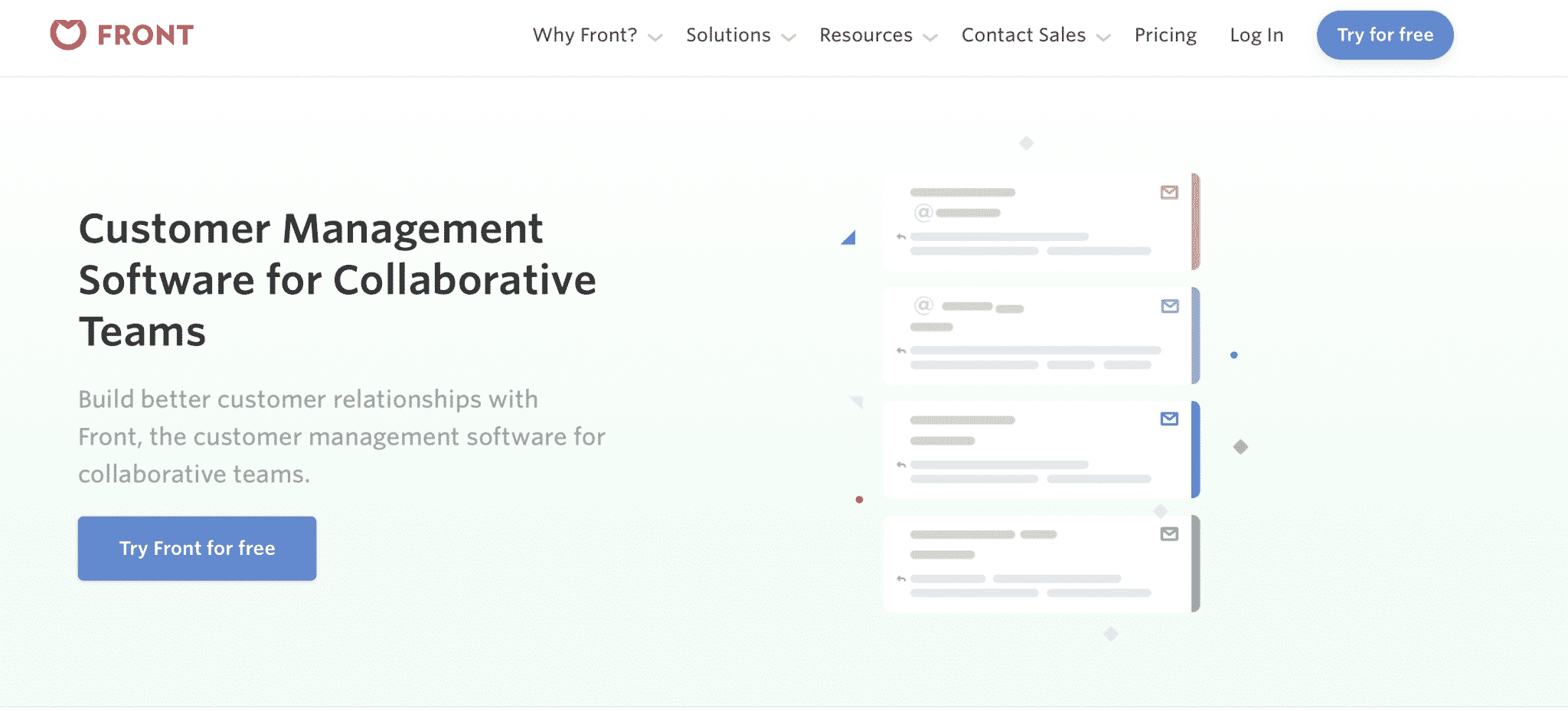Image resolution: width=1568 pixels, height=711 pixels.
Task: Expand the chevron beside Solutions
Action: (x=789, y=37)
